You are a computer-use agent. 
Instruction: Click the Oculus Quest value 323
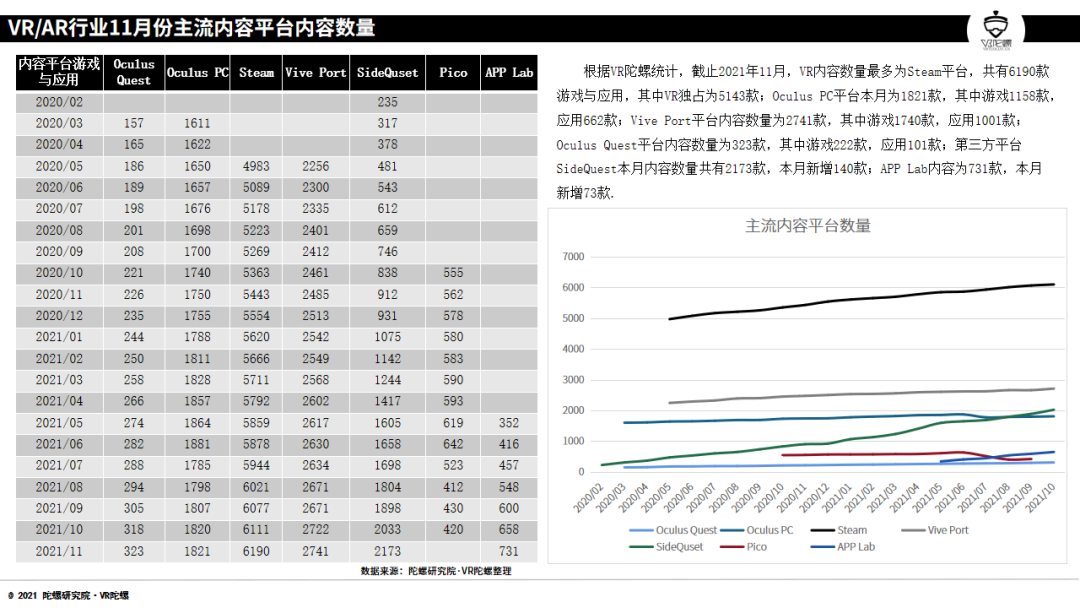(134, 551)
